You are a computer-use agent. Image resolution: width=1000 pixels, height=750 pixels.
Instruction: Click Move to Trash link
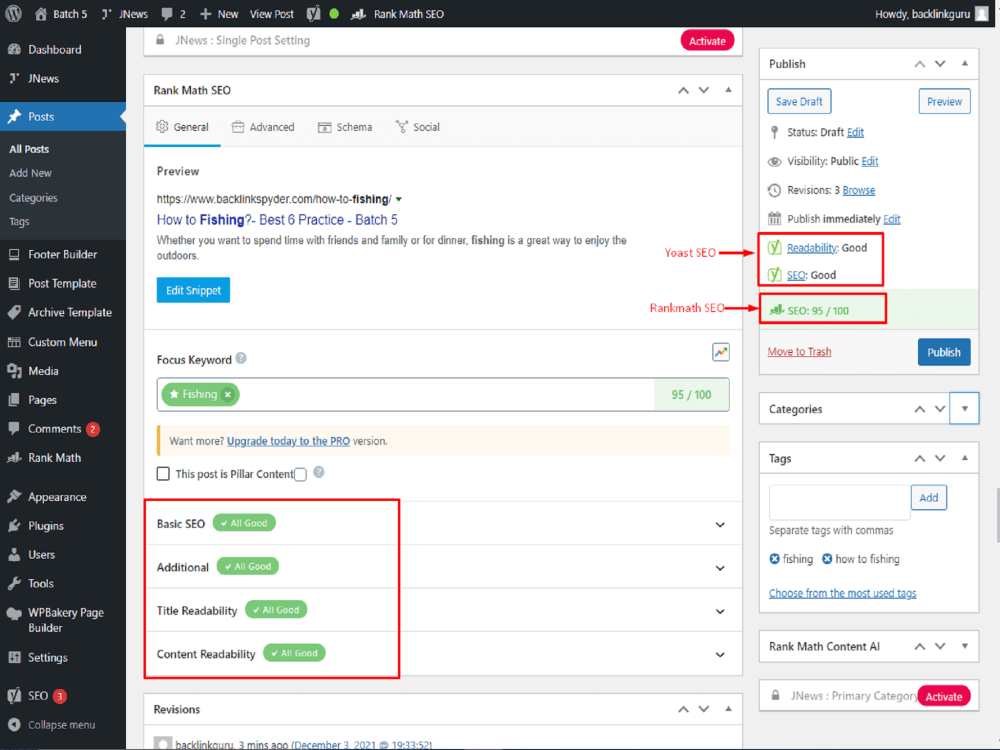click(x=799, y=351)
